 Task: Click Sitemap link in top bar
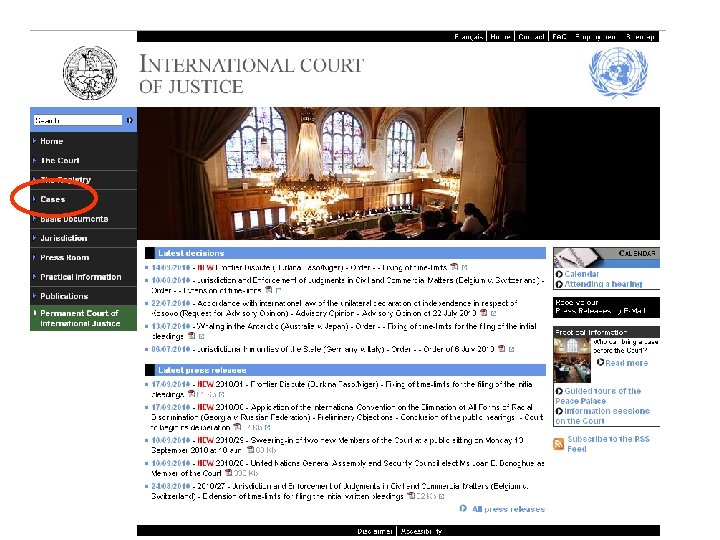point(640,37)
